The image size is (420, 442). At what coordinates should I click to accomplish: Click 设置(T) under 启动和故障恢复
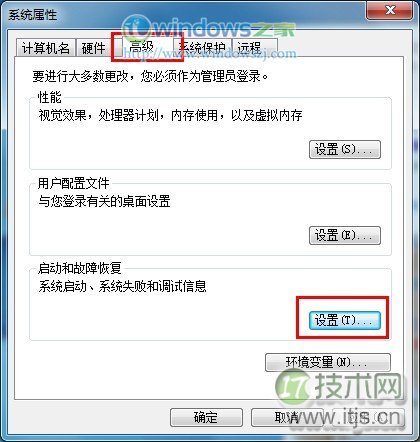(345, 321)
